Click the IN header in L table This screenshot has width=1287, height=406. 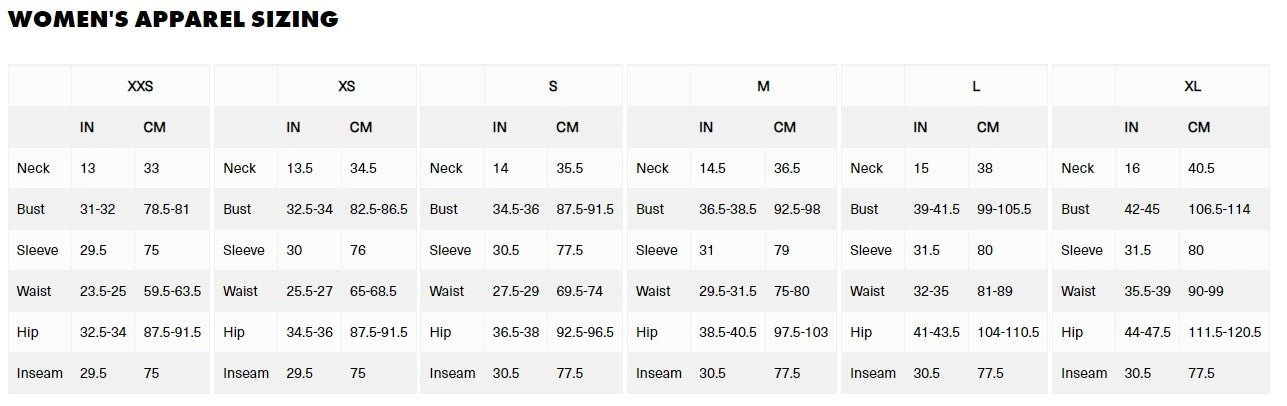pyautogui.click(x=920, y=127)
